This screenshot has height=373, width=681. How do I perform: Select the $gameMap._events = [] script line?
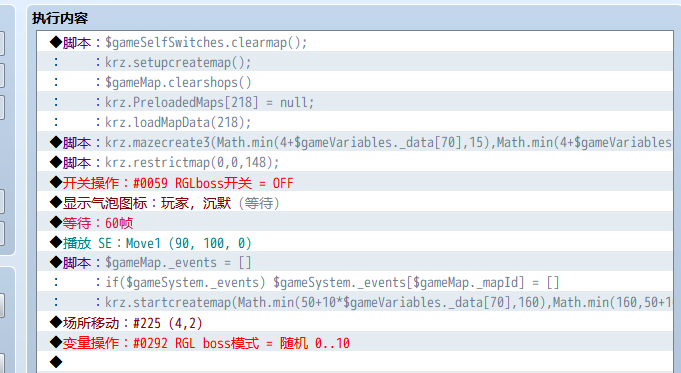pos(355,262)
